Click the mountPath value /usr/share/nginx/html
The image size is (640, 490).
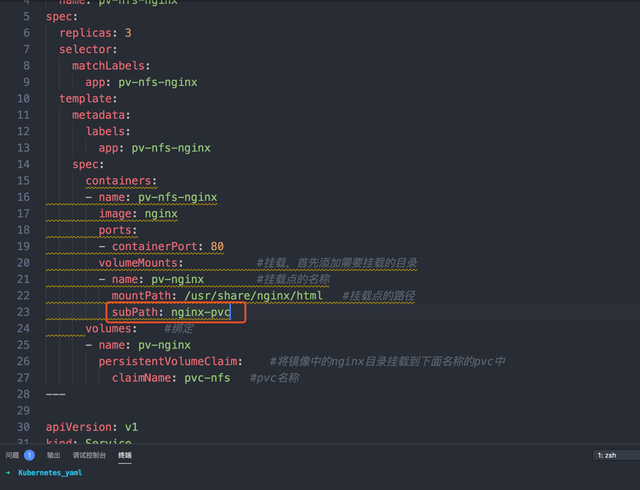253,296
